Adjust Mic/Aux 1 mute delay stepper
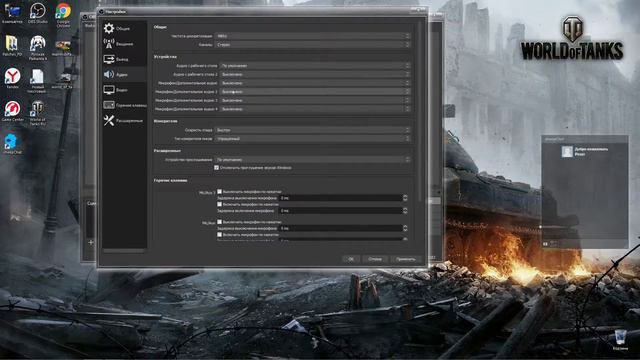The image size is (640, 360). [x=405, y=198]
